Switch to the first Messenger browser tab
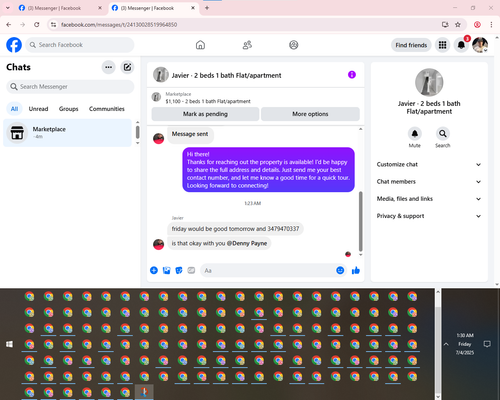The height and width of the screenshot is (400, 500). click(60, 8)
